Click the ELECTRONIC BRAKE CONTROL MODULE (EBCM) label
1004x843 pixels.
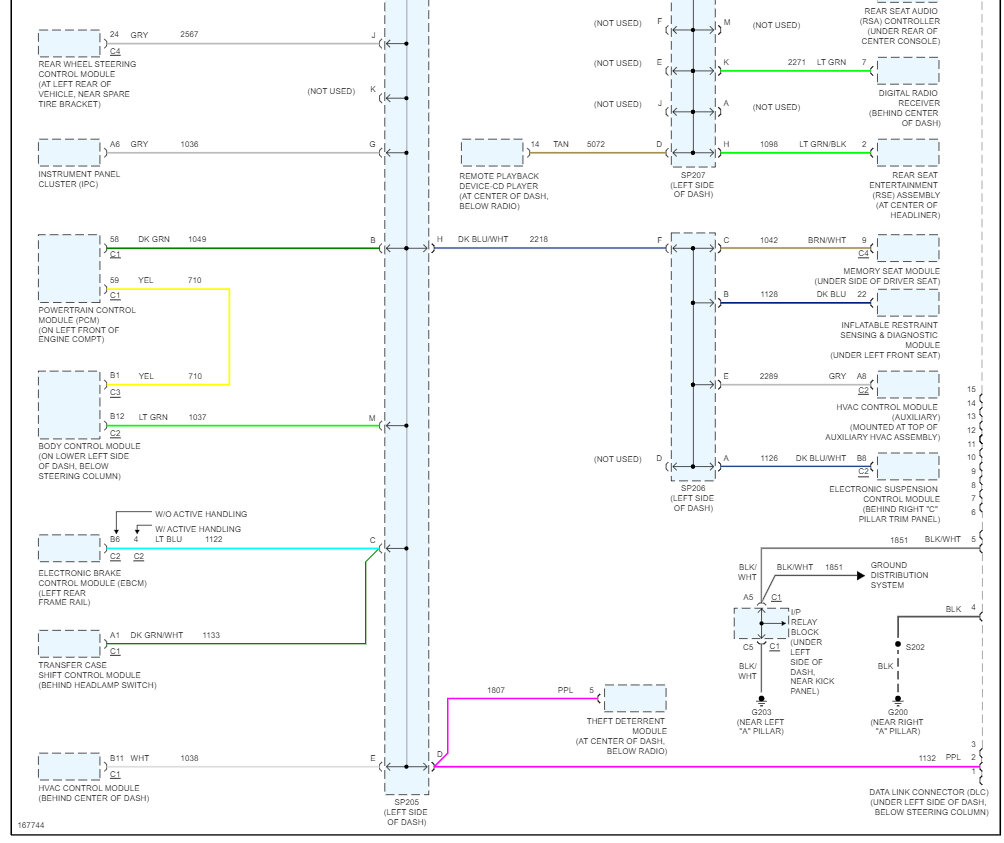tap(92, 588)
